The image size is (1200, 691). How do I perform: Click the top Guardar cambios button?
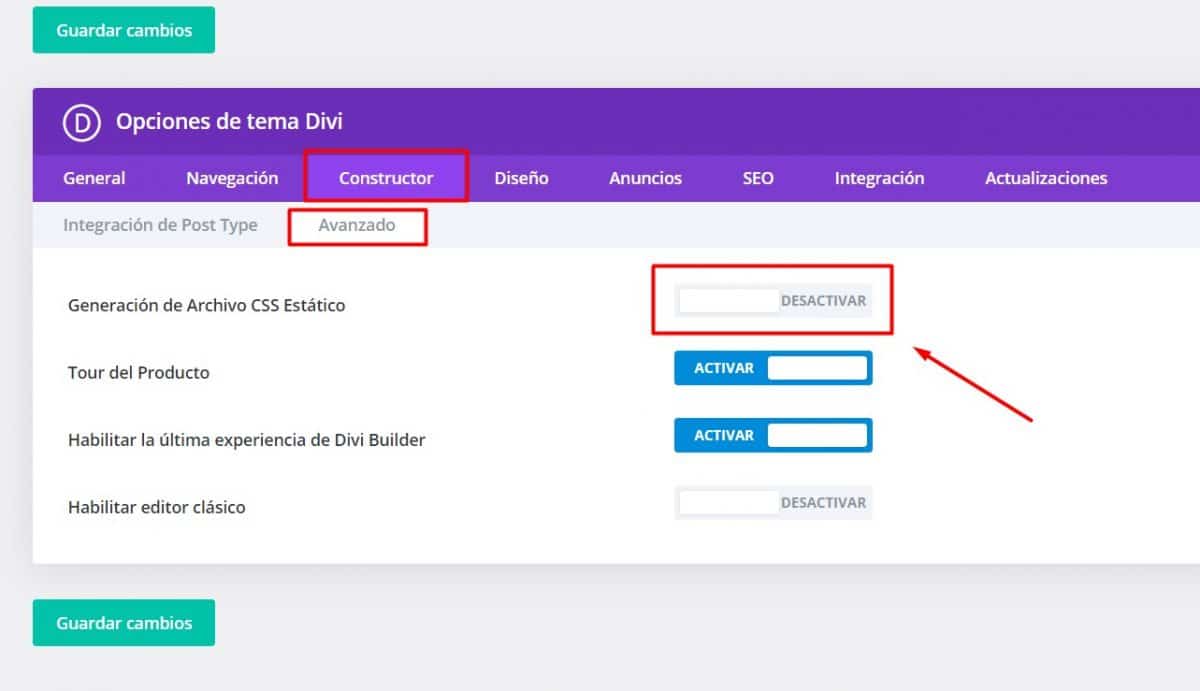point(124,30)
